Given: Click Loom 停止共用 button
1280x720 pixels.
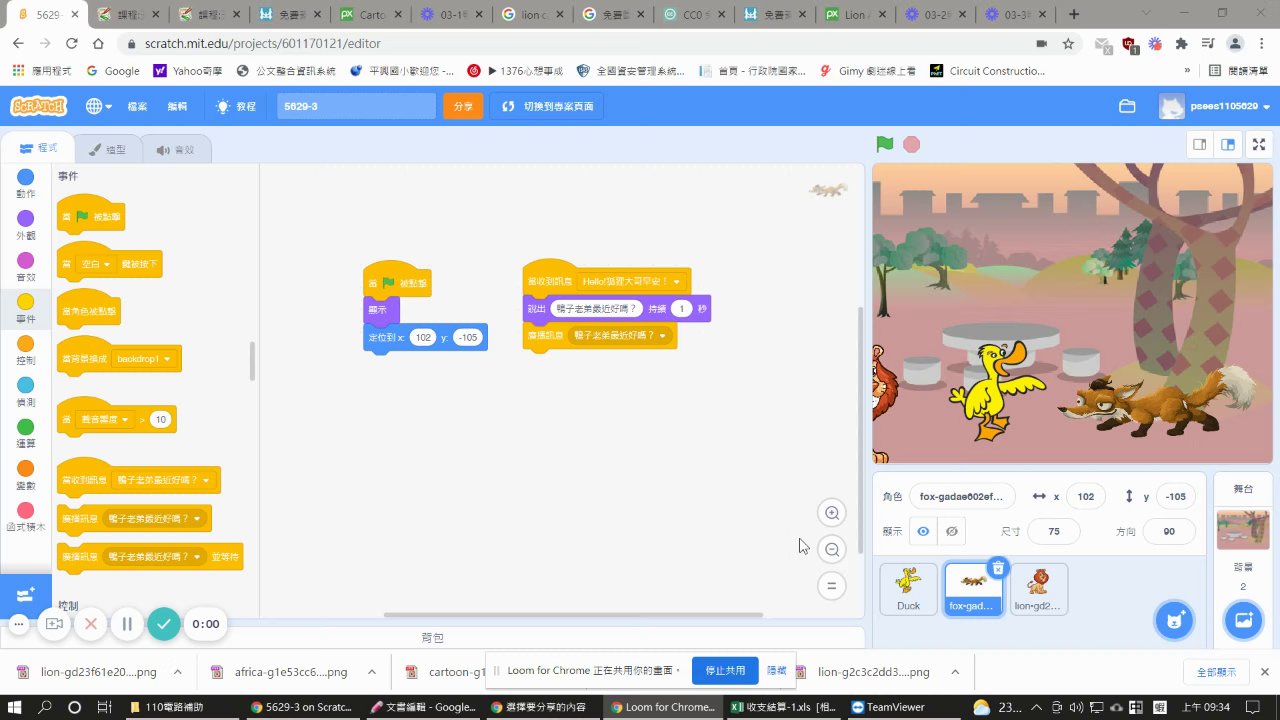Looking at the screenshot, I should (x=725, y=670).
